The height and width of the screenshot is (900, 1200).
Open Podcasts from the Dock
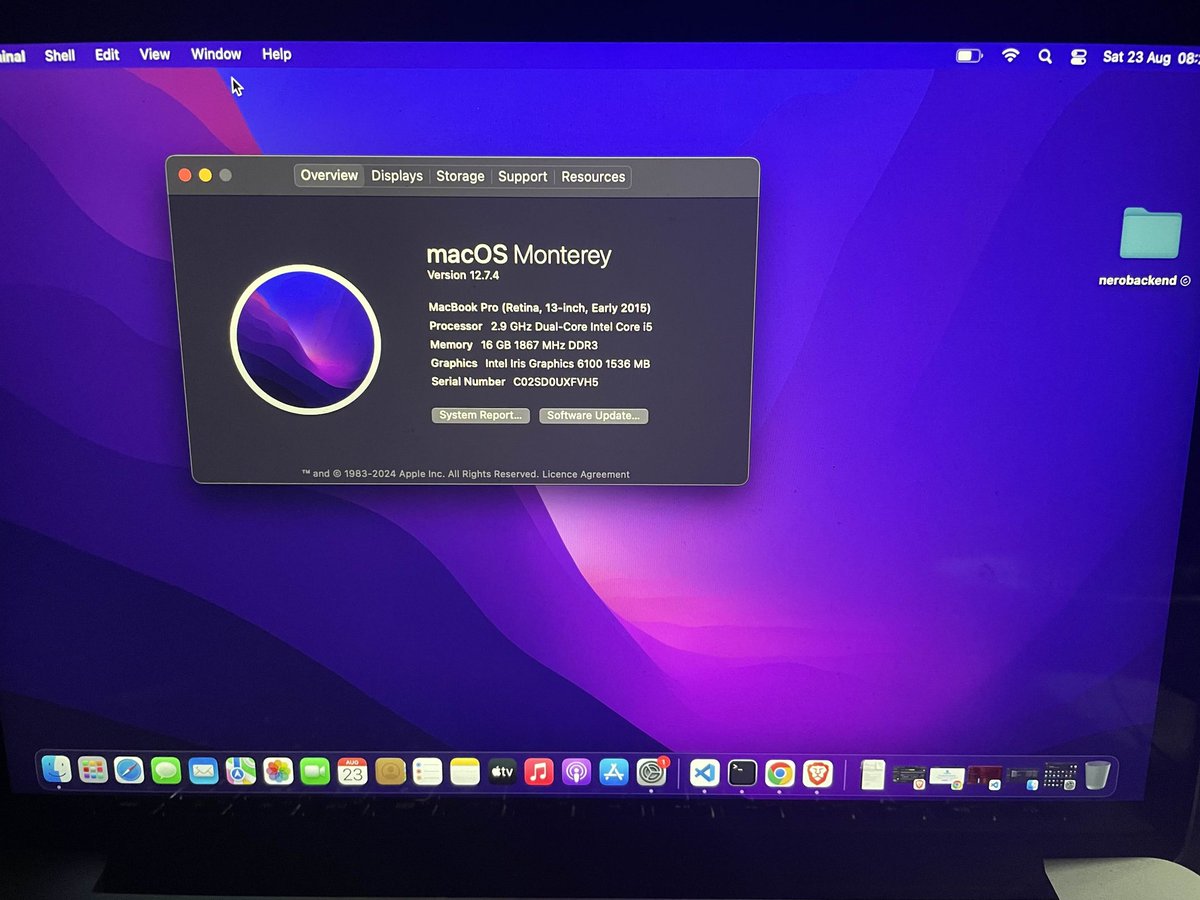click(576, 771)
